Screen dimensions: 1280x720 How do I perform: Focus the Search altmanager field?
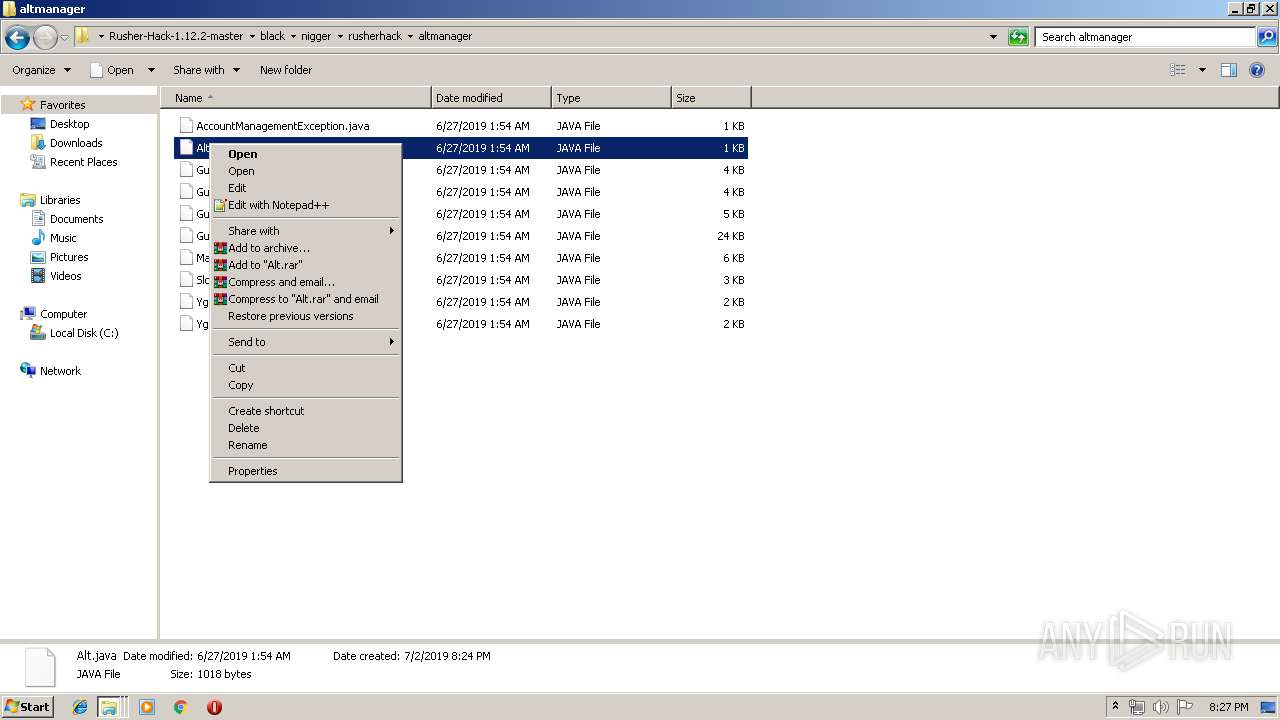click(x=1145, y=37)
